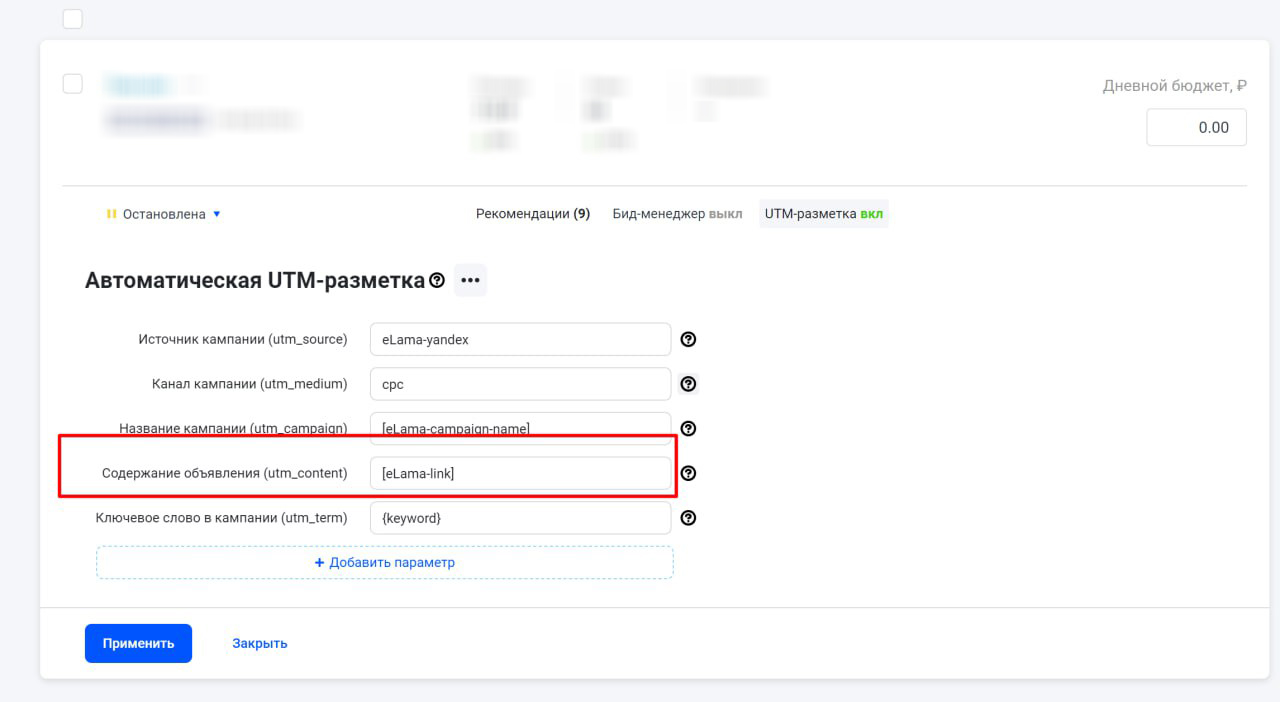Show help for utm_campaign field
1280x702 pixels.
click(688, 429)
